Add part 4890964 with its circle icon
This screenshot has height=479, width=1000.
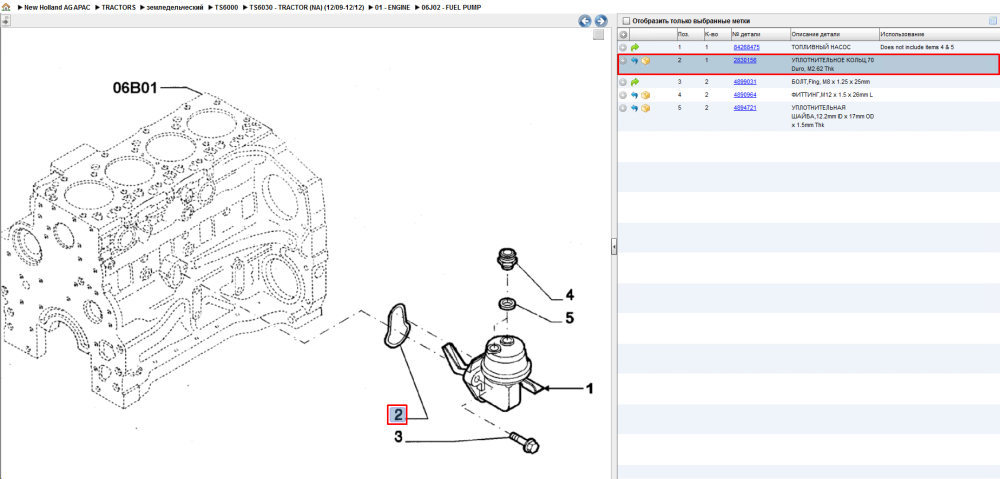coord(623,95)
